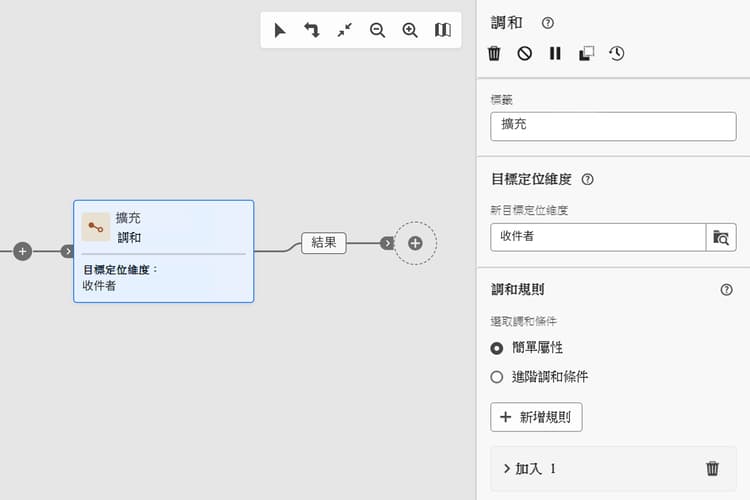Click the fit-to-screen collapse arrows icon

coord(344,30)
